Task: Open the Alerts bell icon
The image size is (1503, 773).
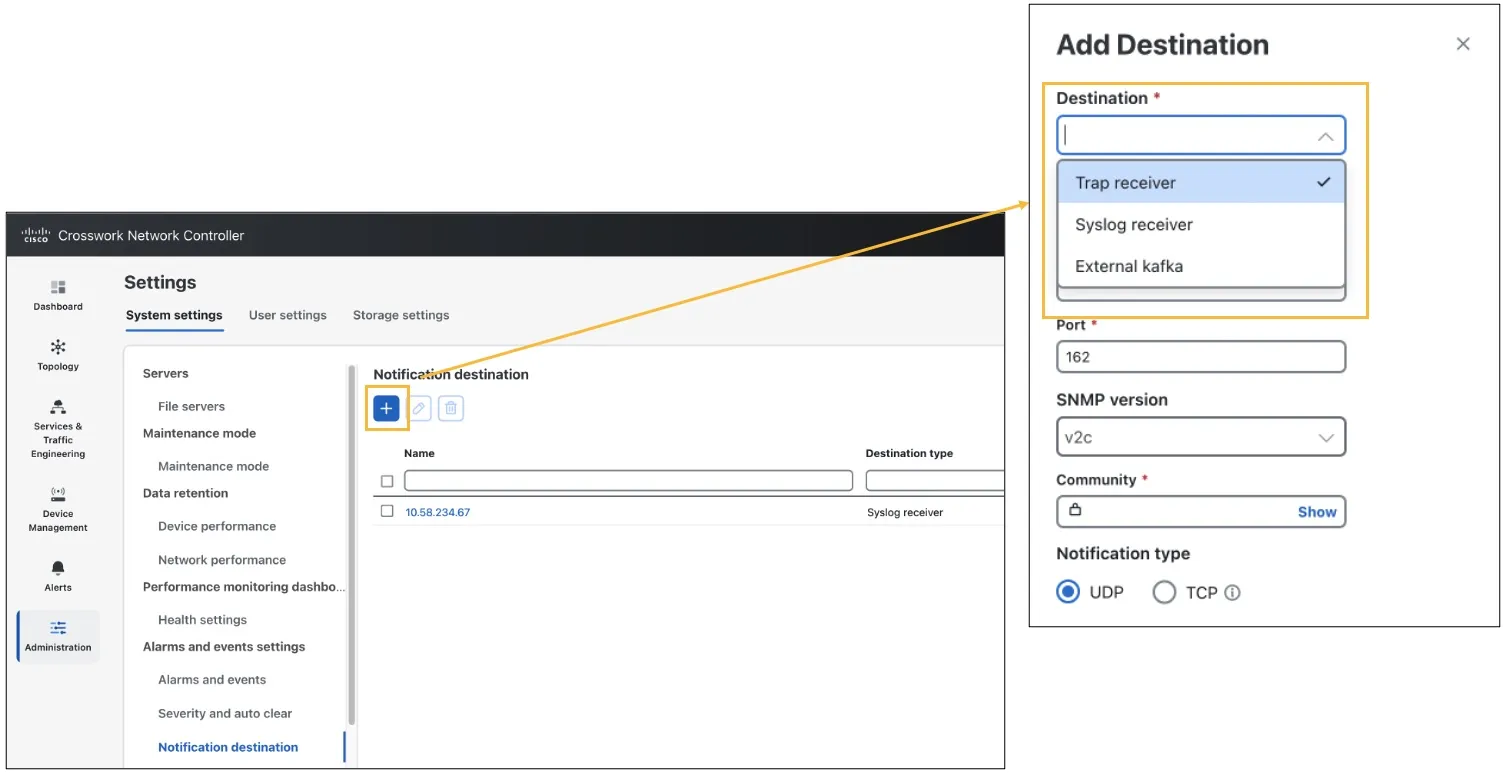Action: (58, 568)
